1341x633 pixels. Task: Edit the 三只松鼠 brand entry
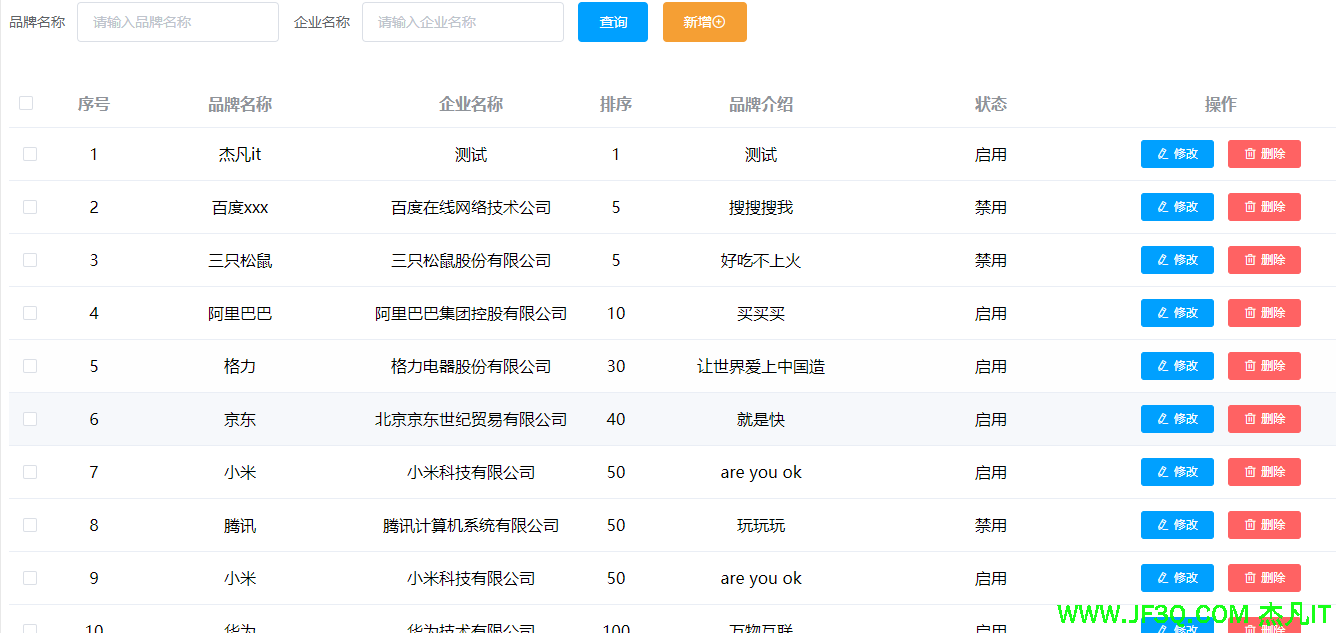pos(1176,260)
